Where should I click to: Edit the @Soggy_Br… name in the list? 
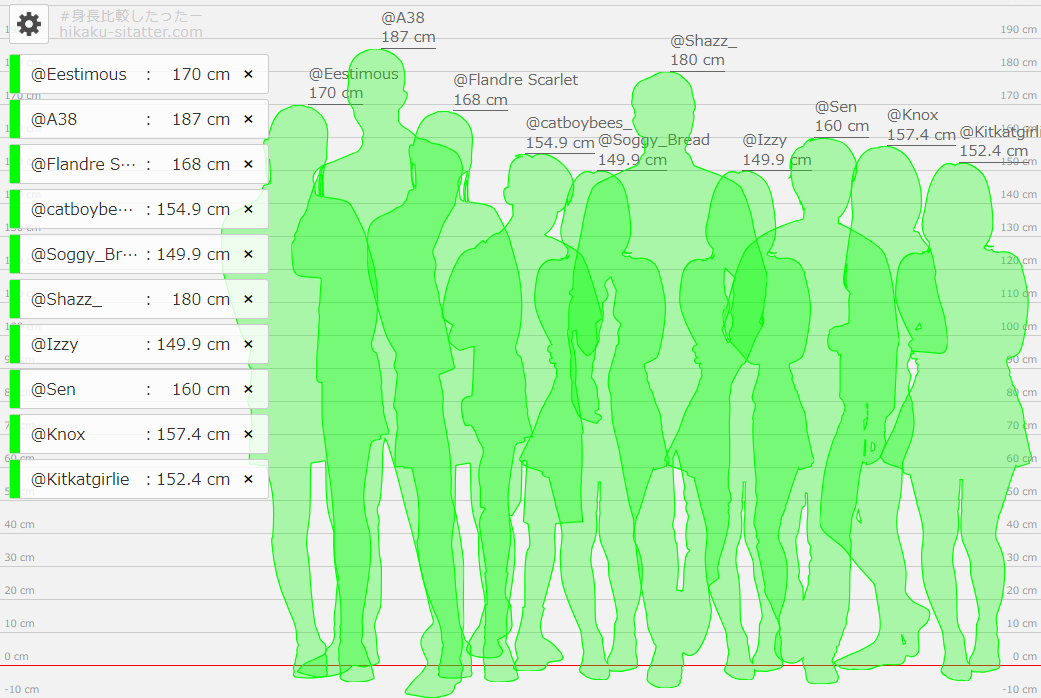(84, 254)
